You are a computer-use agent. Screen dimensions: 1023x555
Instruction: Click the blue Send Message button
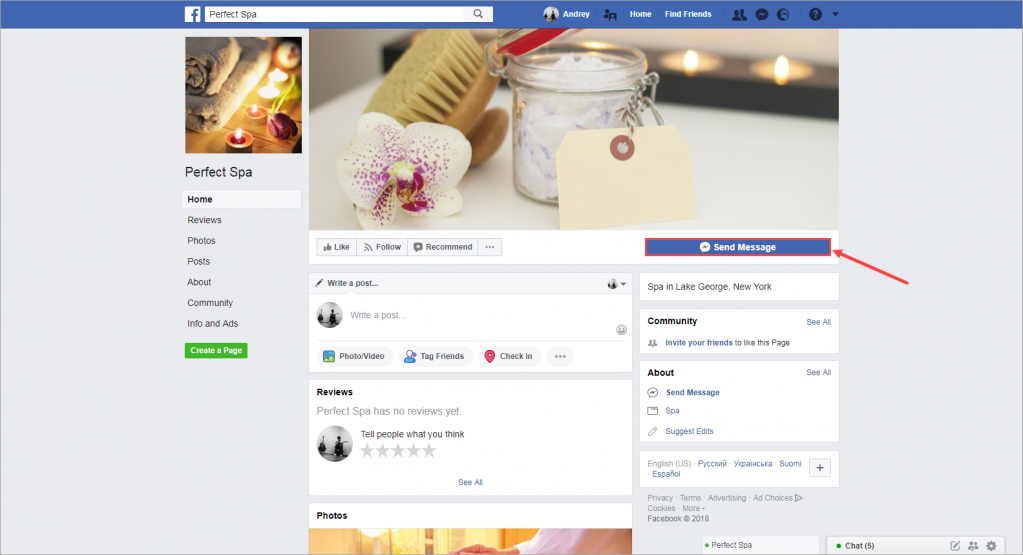(738, 247)
